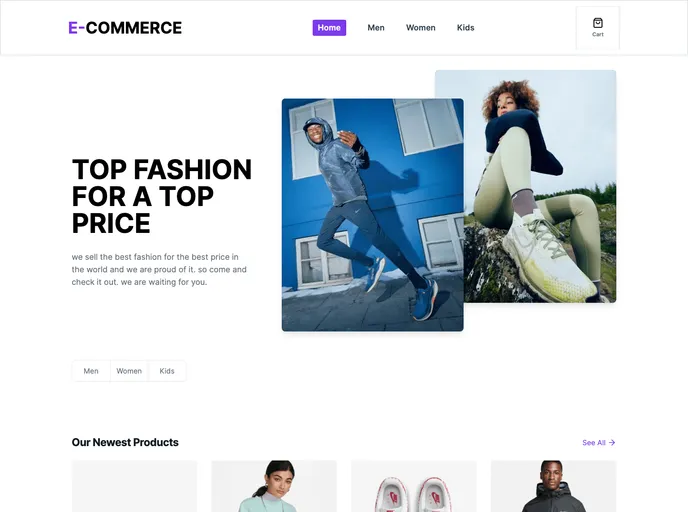The image size is (688, 512).
Task: Open the mint top woman product card
Action: pos(274,486)
